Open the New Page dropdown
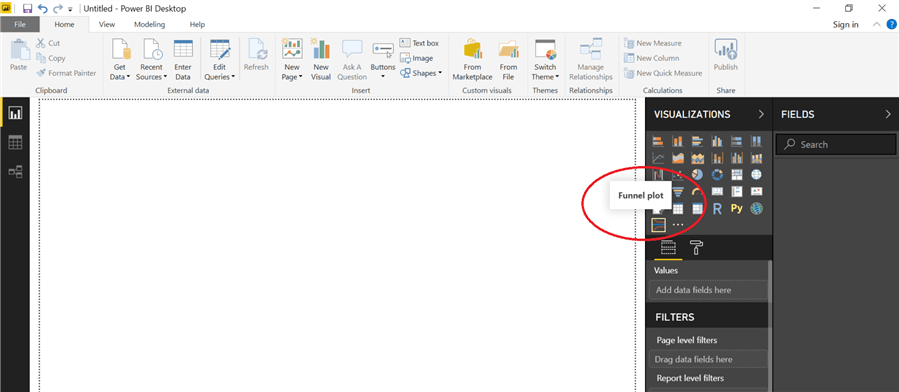899x392 pixels. 292,59
